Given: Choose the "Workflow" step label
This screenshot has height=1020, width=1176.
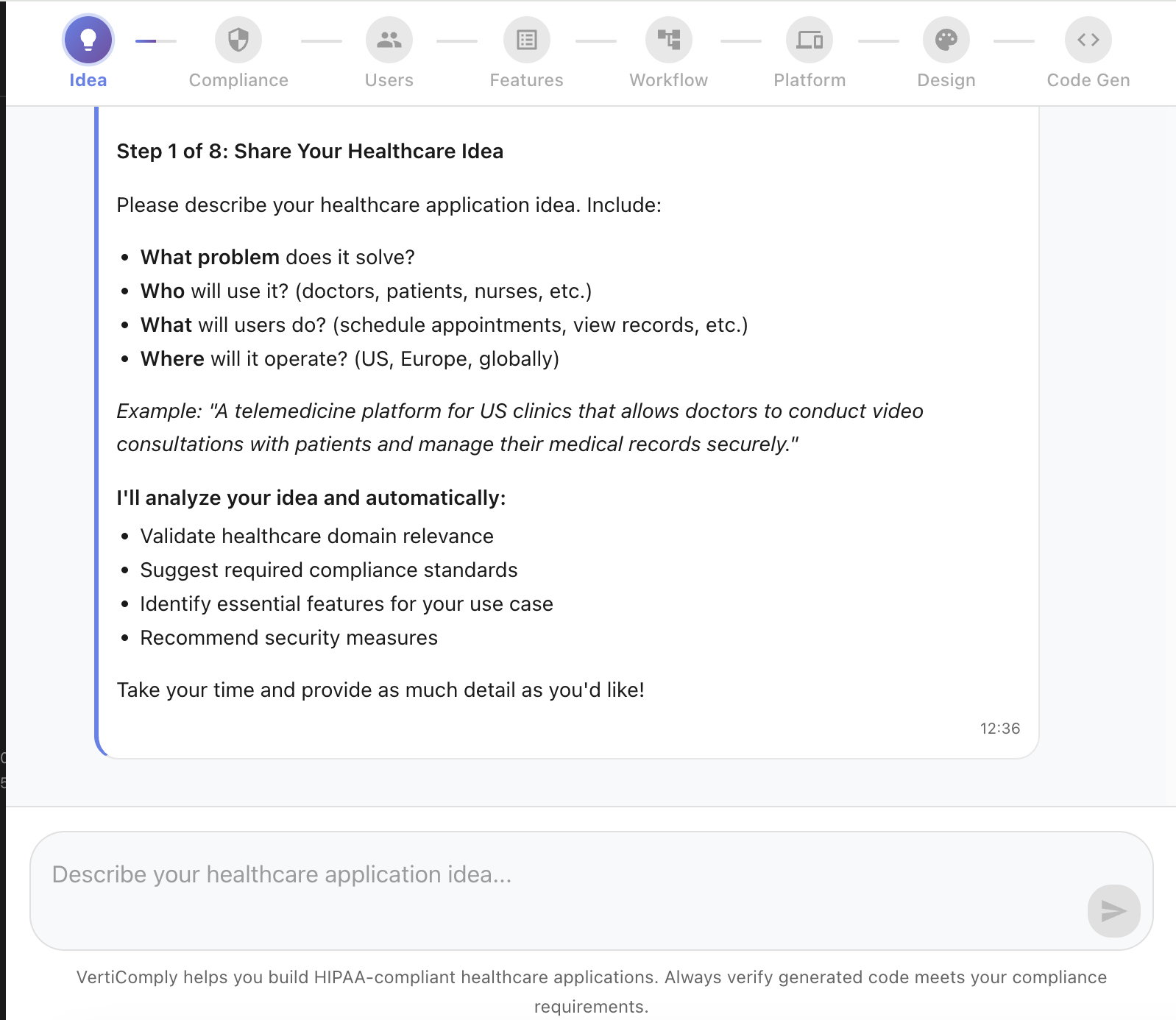Looking at the screenshot, I should (669, 80).
